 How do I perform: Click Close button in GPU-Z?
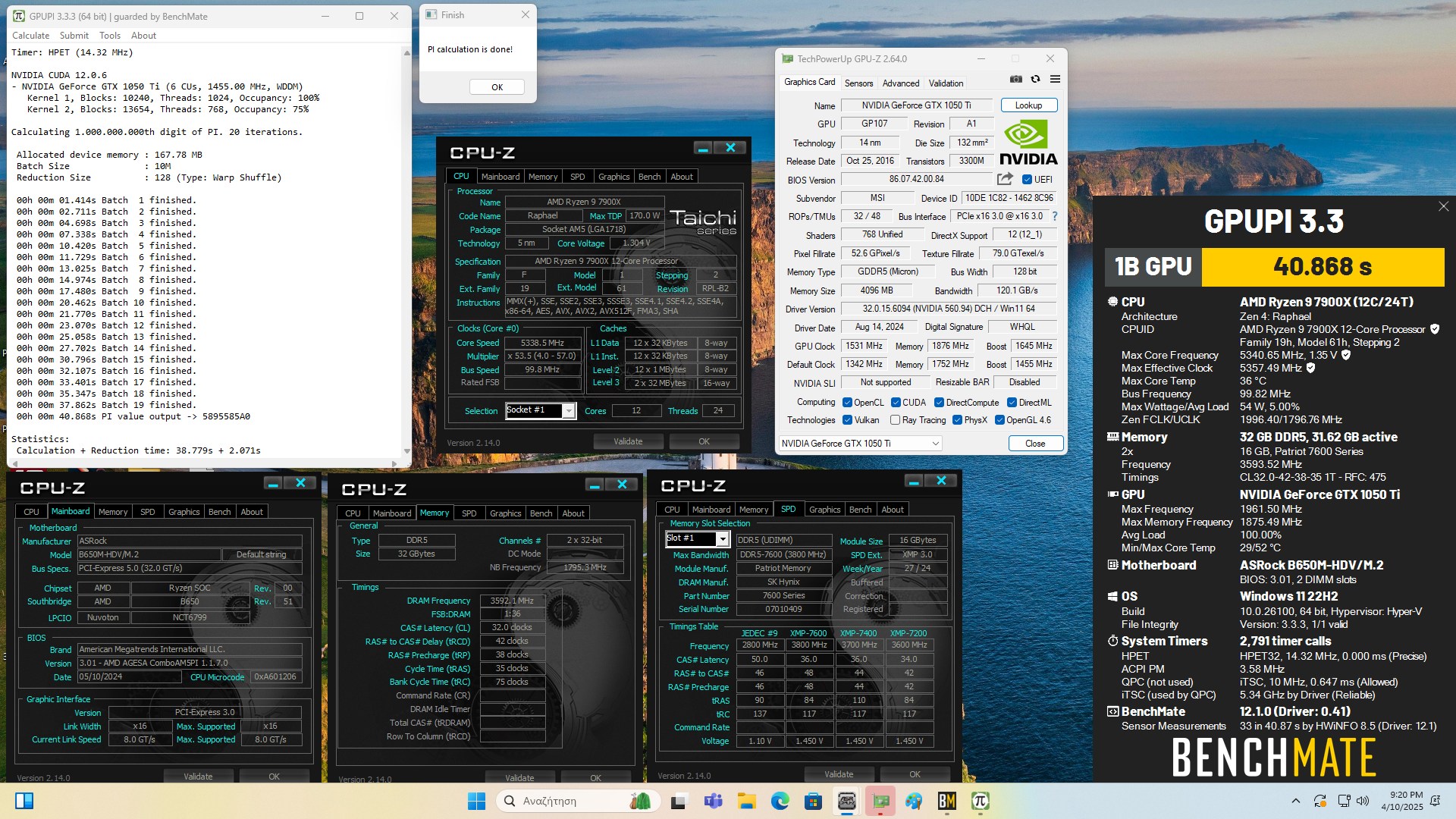coord(1035,444)
